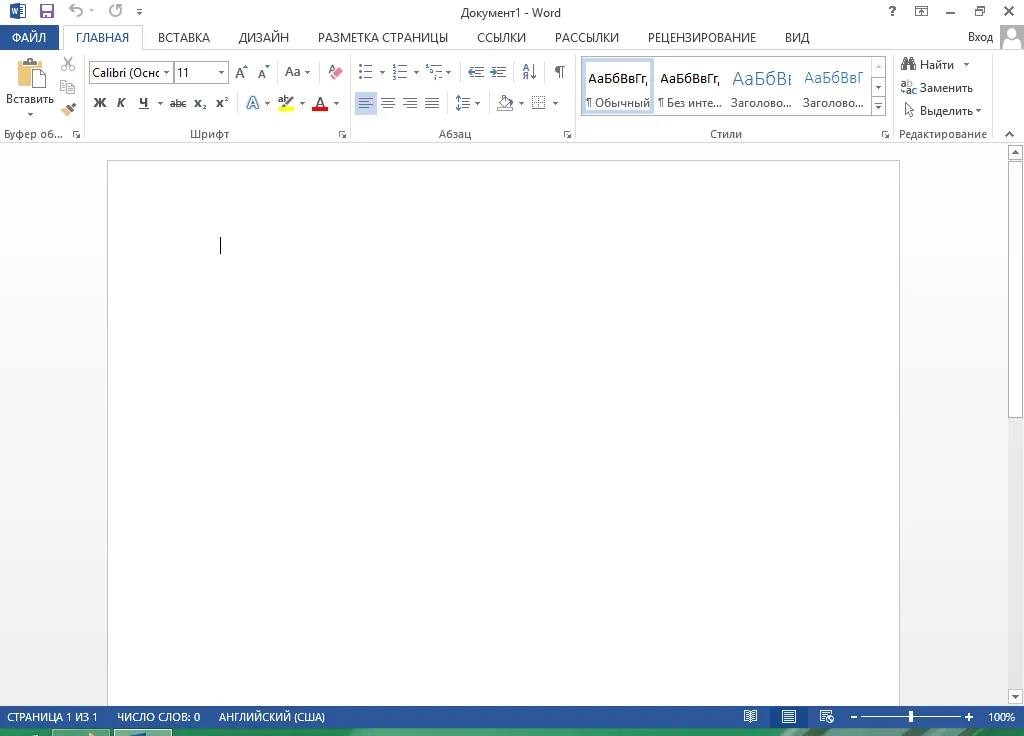Click the multilevel list icon

point(434,72)
